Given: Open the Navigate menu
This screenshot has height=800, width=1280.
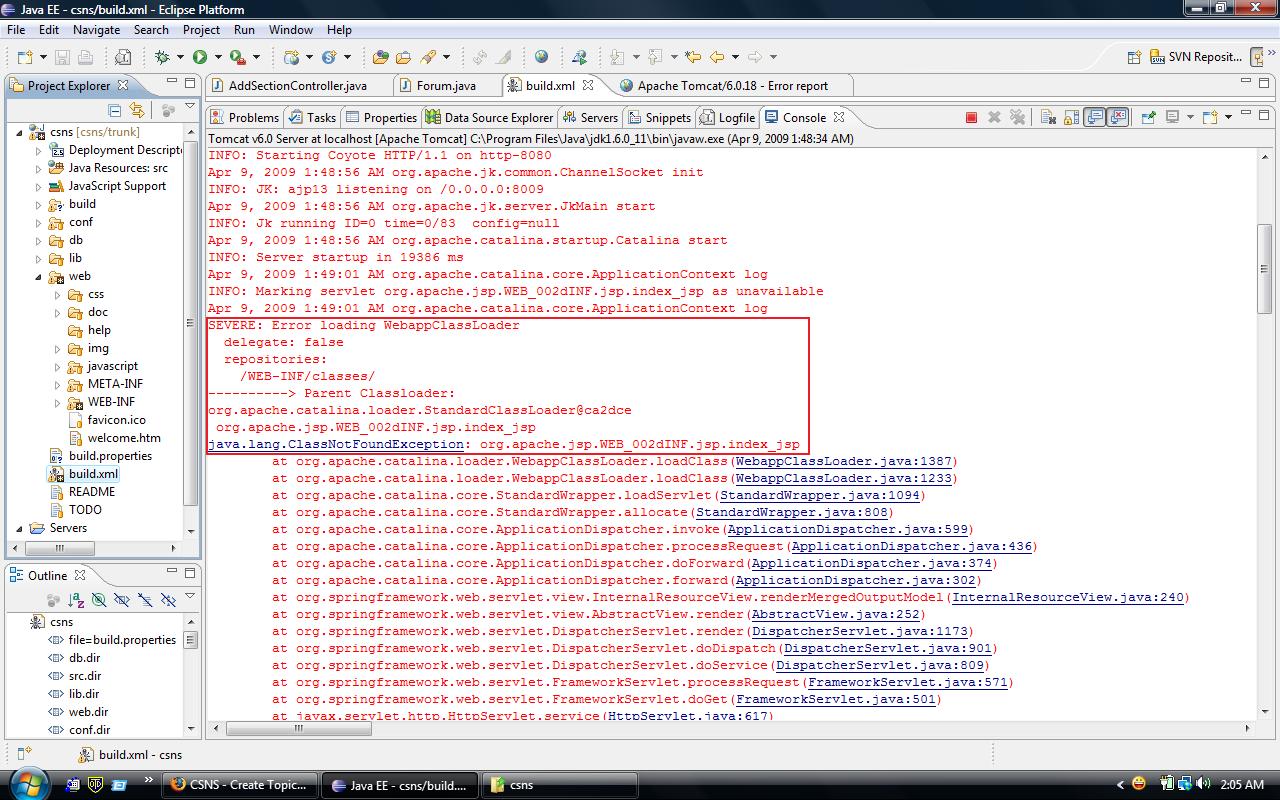Looking at the screenshot, I should click(x=96, y=30).
